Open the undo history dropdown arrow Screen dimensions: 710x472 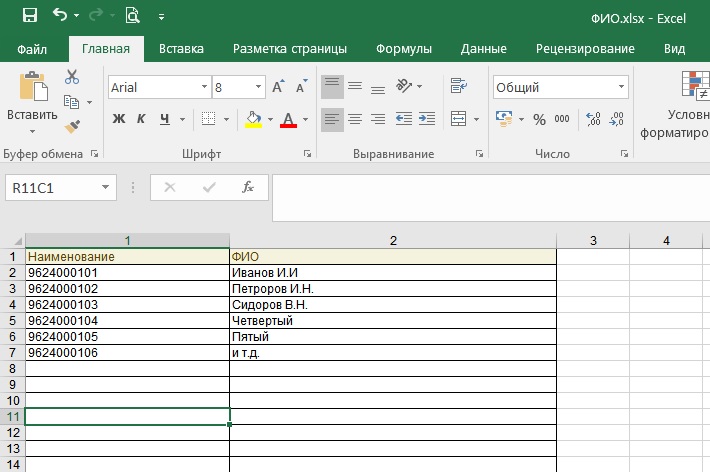[x=77, y=16]
